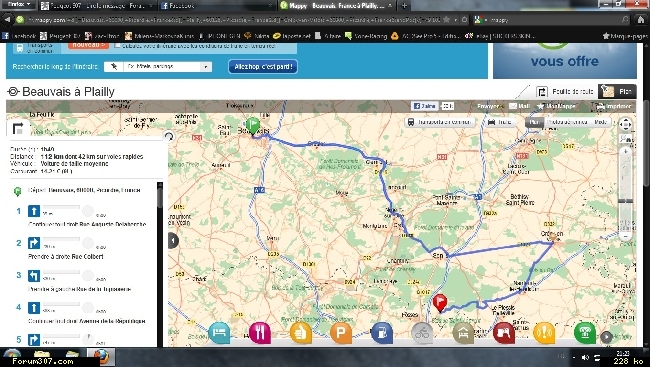Select the Plan tab
The height and width of the screenshot is (367, 650).
pyautogui.click(x=617, y=91)
